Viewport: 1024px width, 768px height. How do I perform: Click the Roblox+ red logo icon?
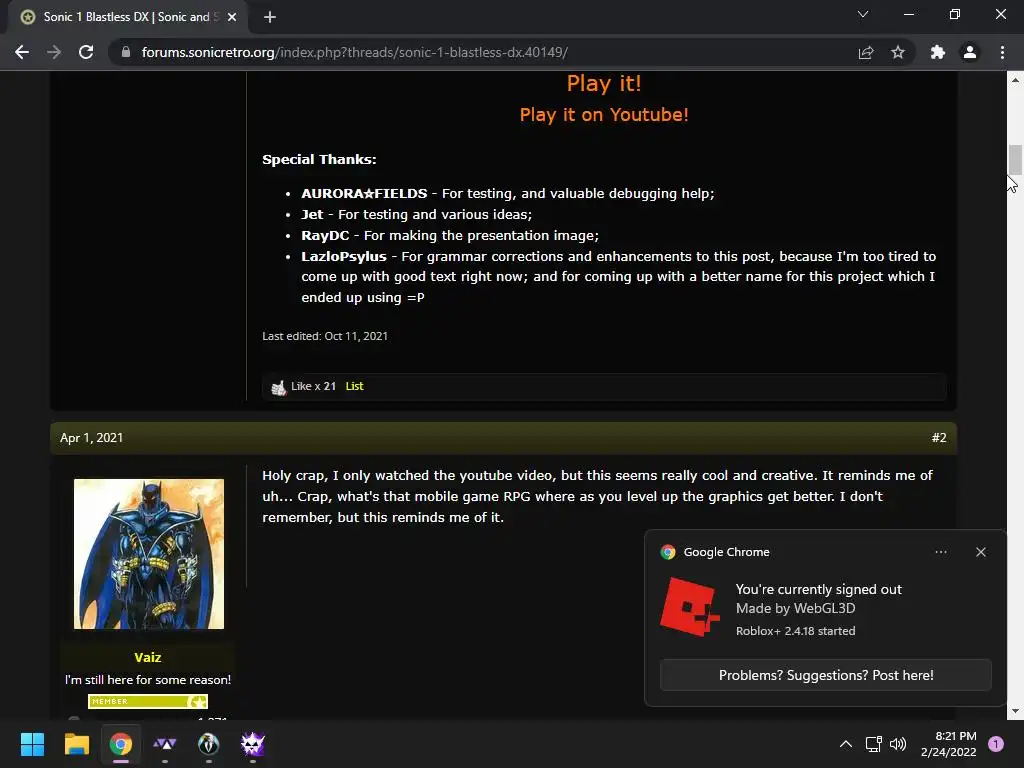click(690, 607)
